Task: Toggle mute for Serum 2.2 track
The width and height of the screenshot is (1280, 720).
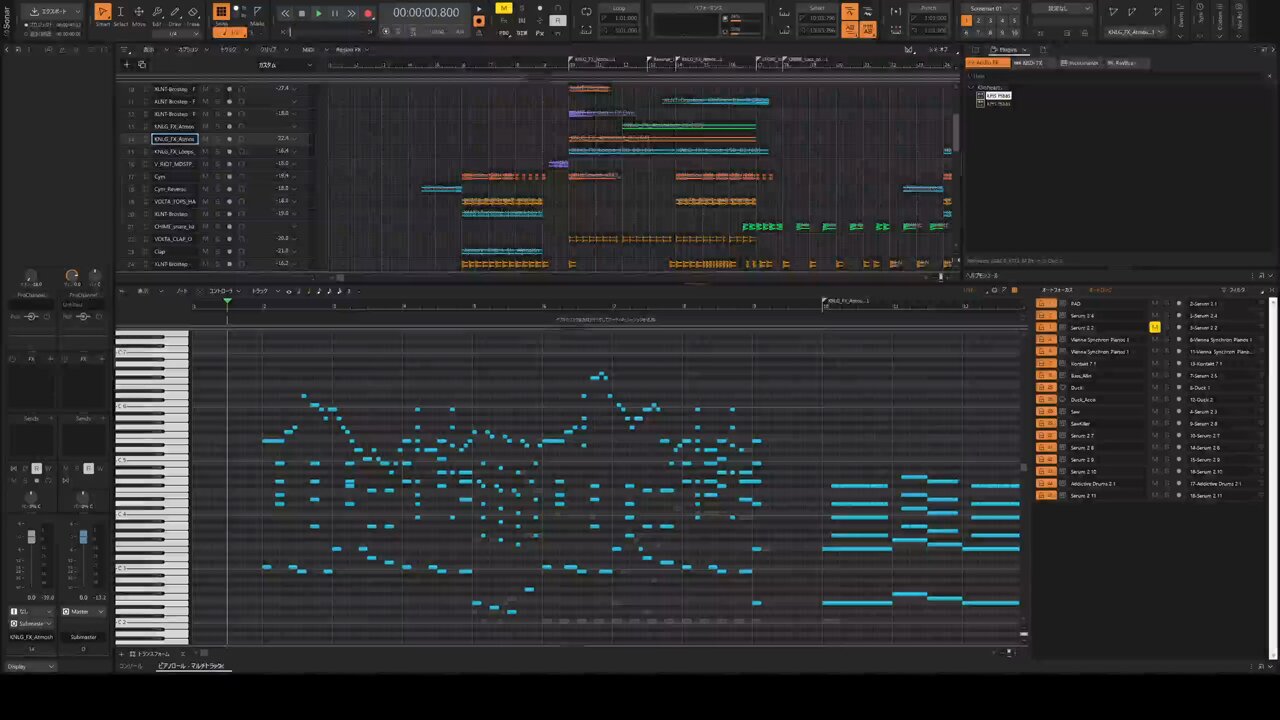Action: (x=1155, y=328)
